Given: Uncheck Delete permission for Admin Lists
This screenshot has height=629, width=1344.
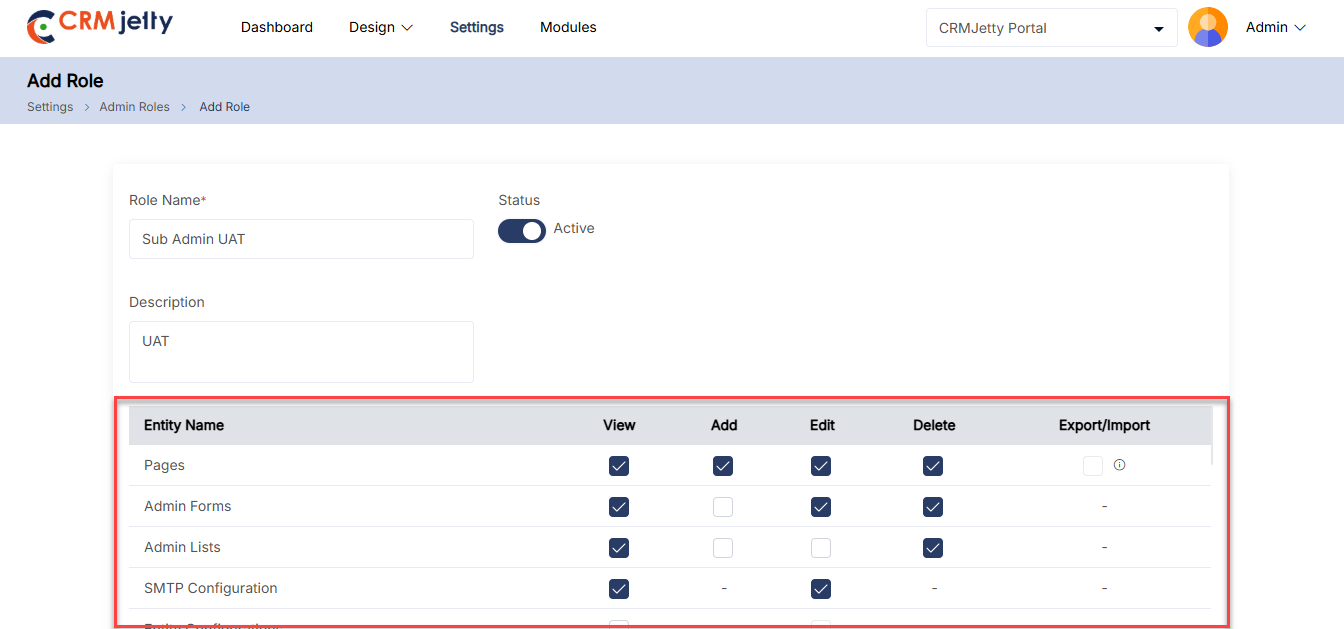Looking at the screenshot, I should pos(933,548).
